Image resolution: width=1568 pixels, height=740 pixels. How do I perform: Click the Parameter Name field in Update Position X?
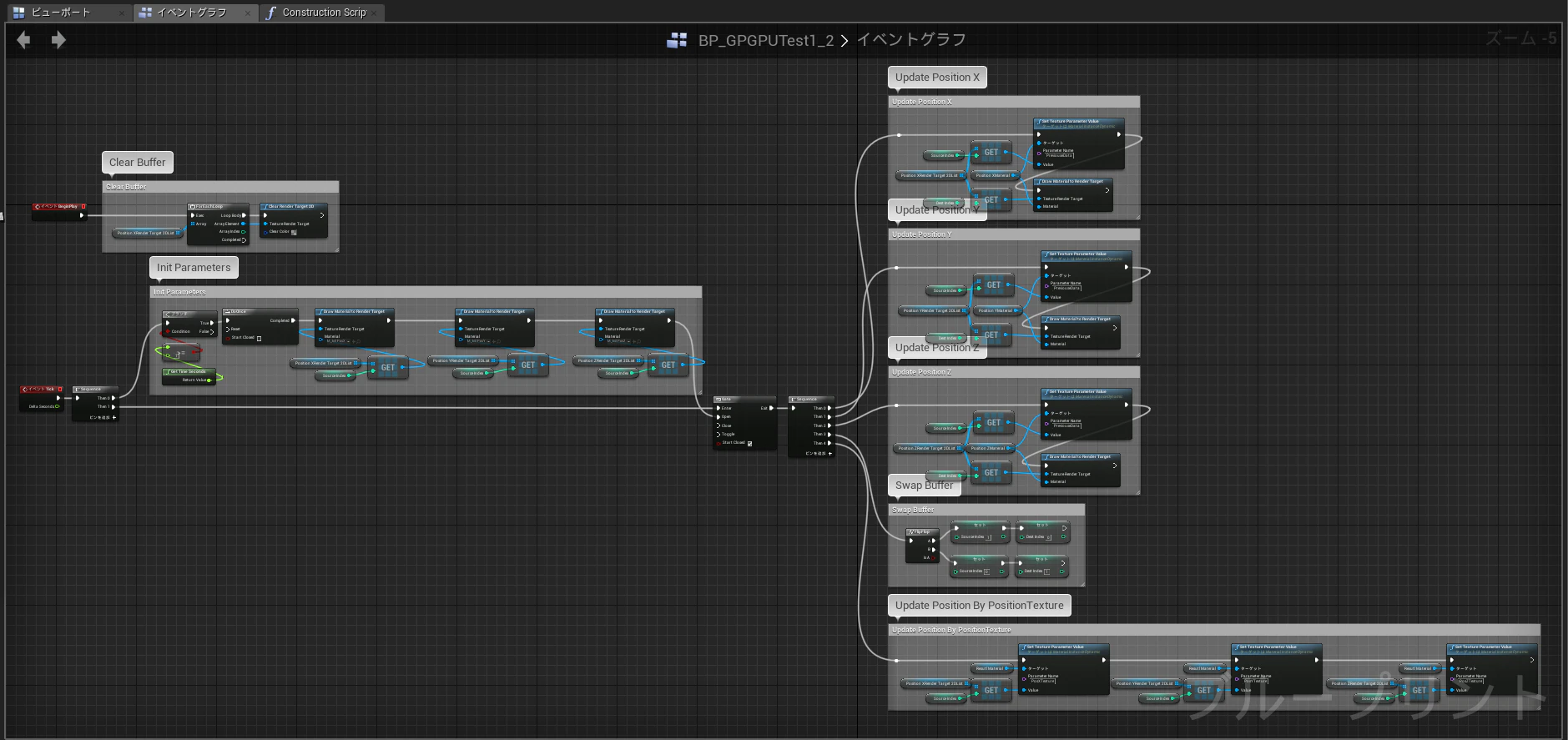[1060, 155]
